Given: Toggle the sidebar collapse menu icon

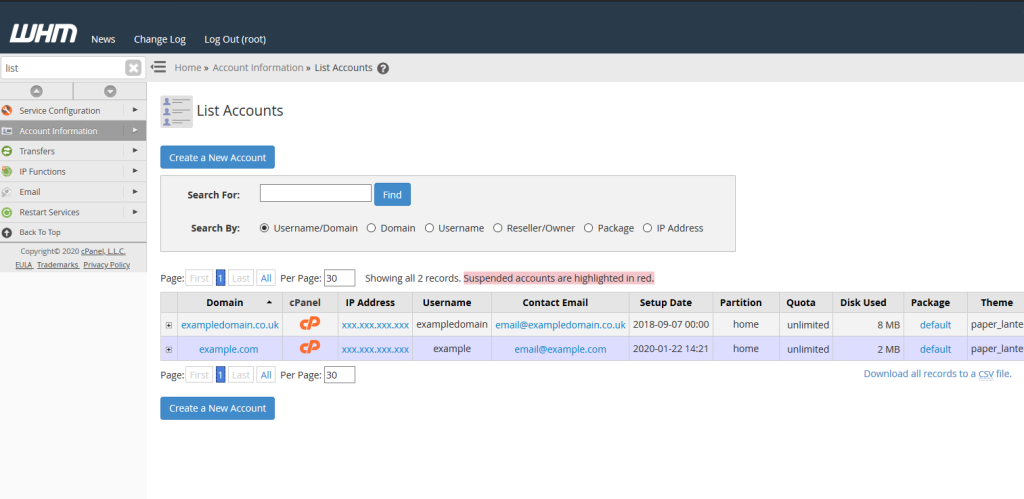Looking at the screenshot, I should [159, 67].
